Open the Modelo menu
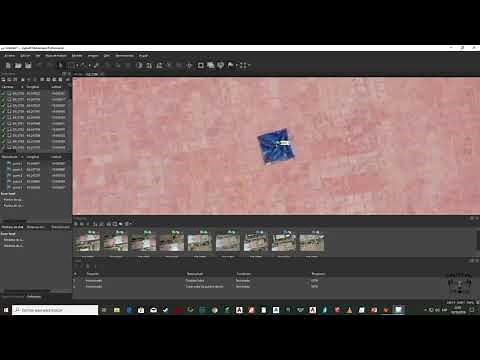 [77, 56]
